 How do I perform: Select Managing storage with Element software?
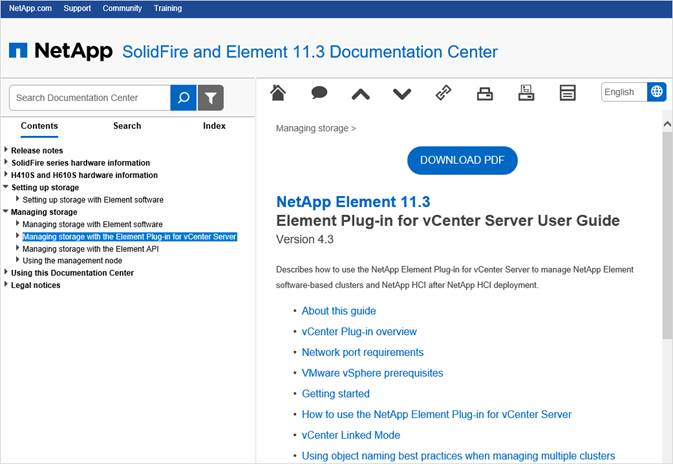(x=93, y=224)
